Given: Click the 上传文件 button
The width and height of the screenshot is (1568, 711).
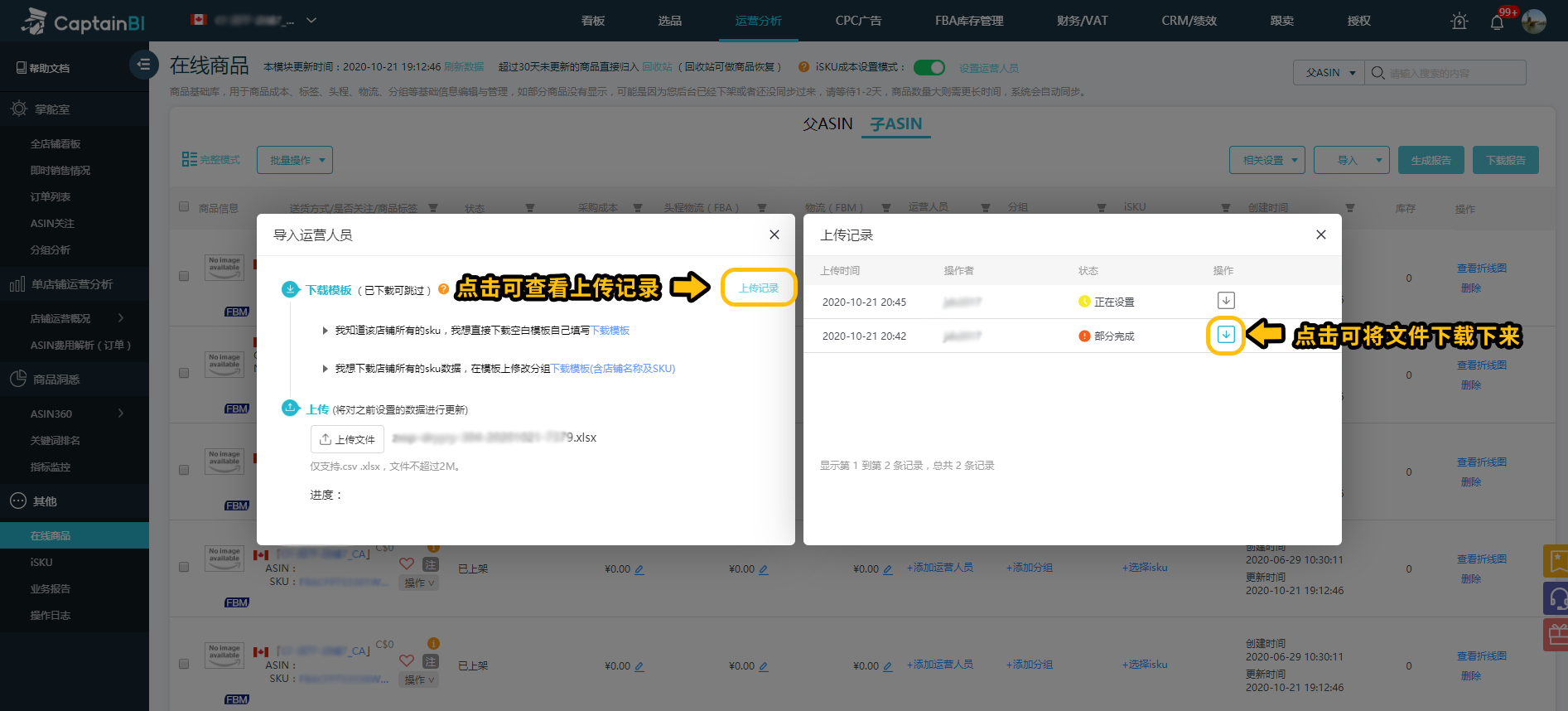Looking at the screenshot, I should pyautogui.click(x=347, y=439).
